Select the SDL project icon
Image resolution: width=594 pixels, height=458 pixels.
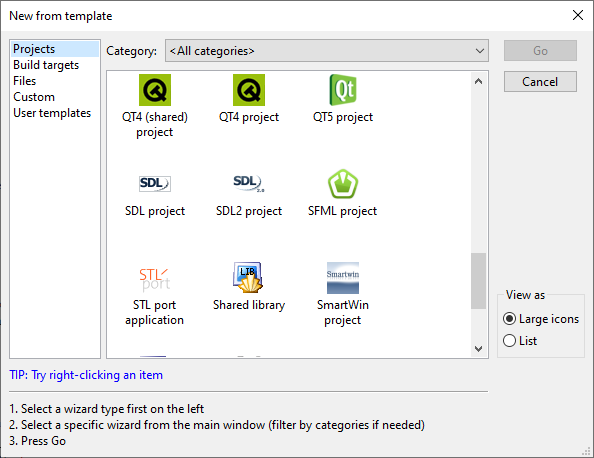(155, 184)
